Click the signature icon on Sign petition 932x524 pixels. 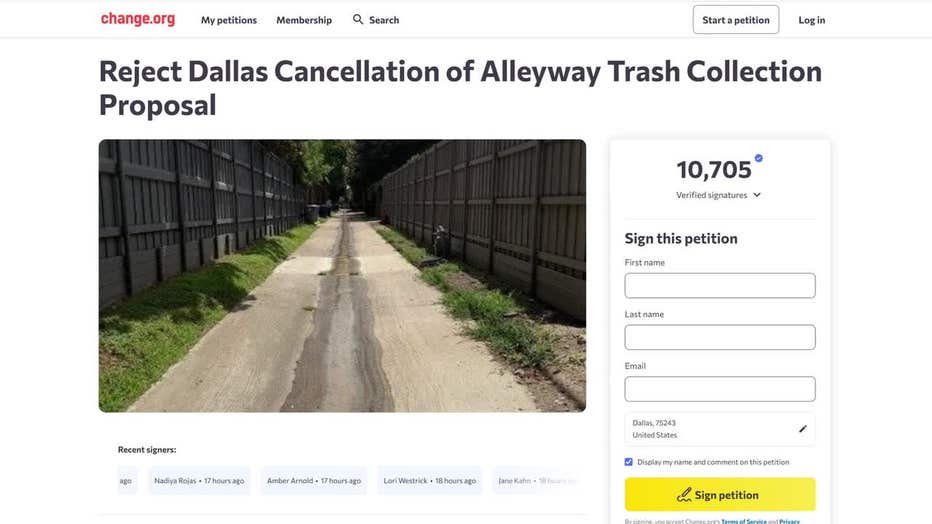coord(684,495)
